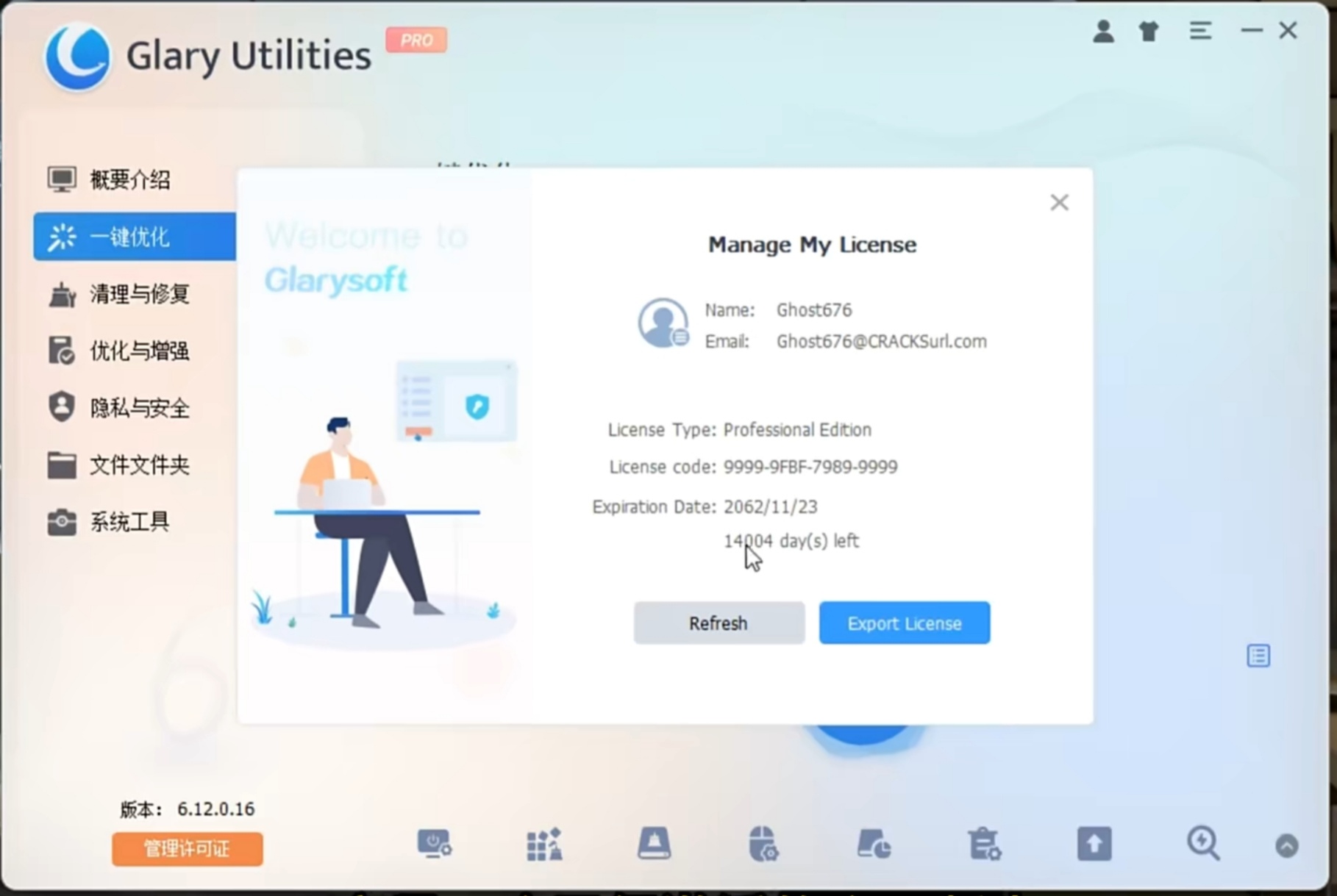
Task: Click the Export License button
Action: (x=904, y=623)
